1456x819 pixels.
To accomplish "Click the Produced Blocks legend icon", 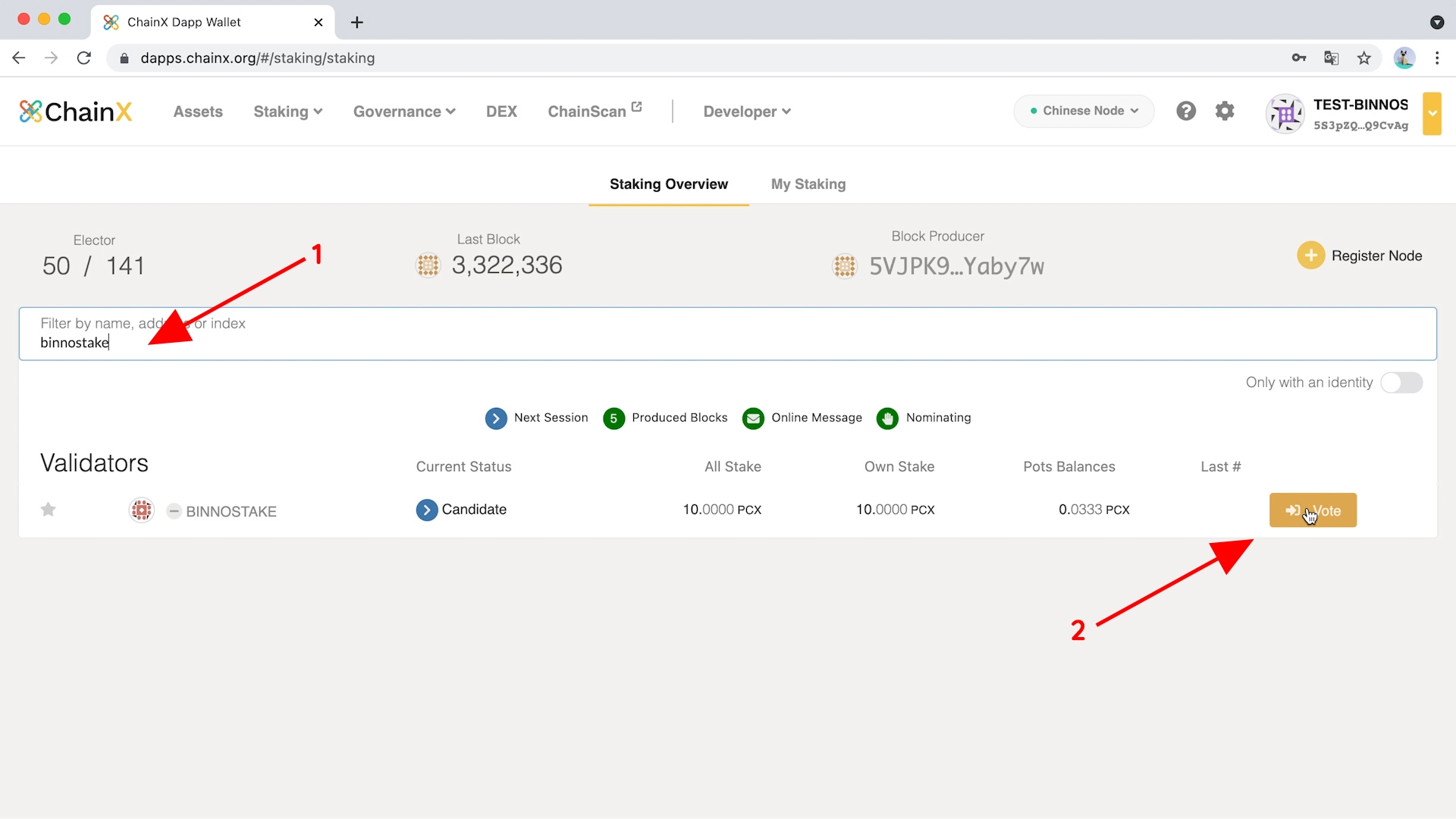I will [613, 418].
